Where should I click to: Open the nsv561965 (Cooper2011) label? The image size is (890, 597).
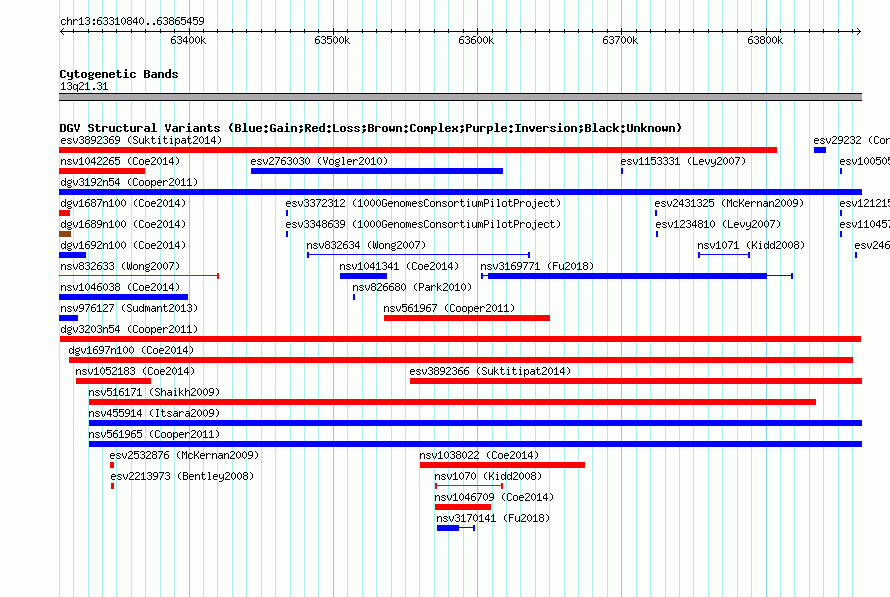coord(154,434)
